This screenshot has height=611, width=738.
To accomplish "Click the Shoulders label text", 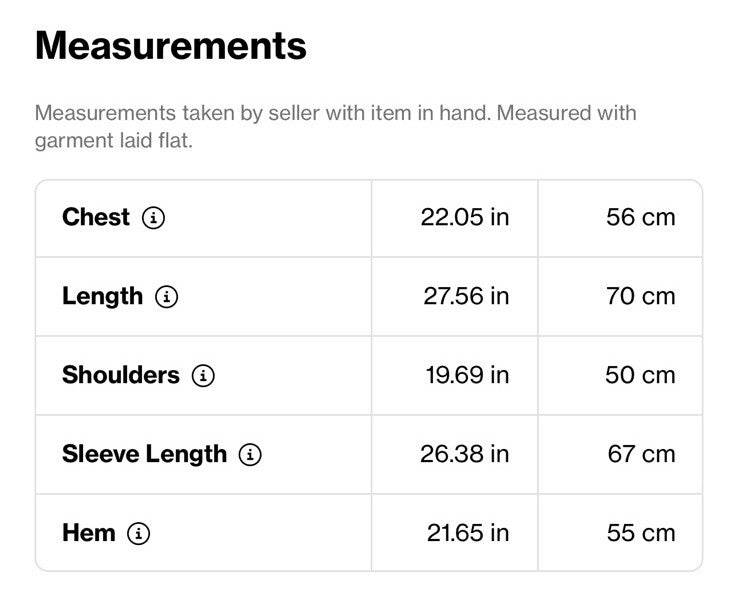I will coord(121,375).
